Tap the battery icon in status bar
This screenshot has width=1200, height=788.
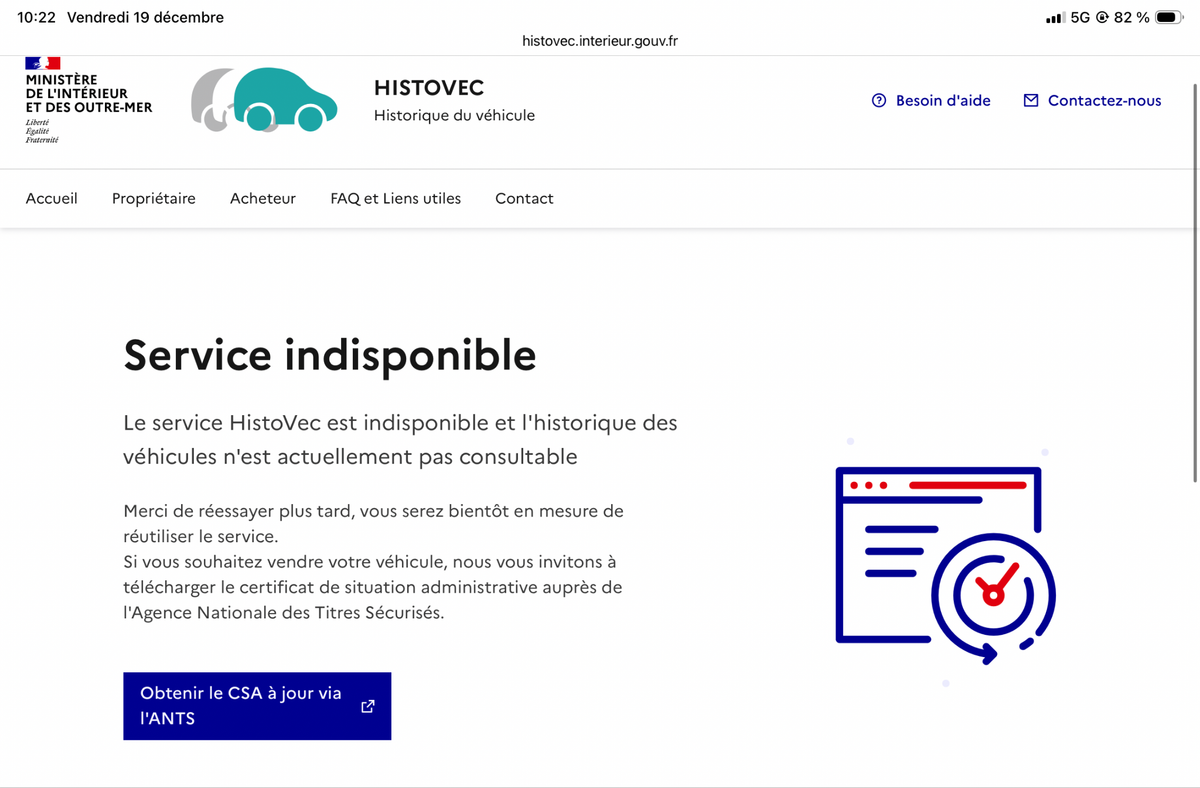point(1168,17)
